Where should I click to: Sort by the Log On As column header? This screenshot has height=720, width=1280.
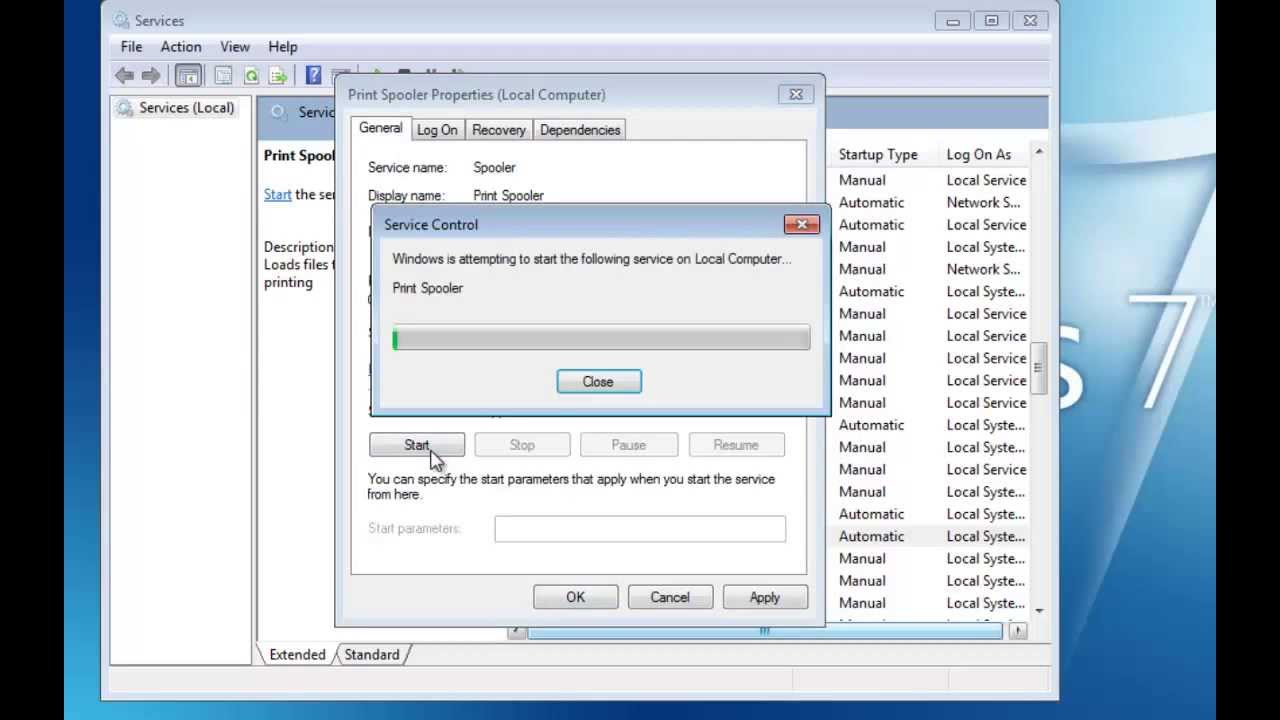click(979, 154)
